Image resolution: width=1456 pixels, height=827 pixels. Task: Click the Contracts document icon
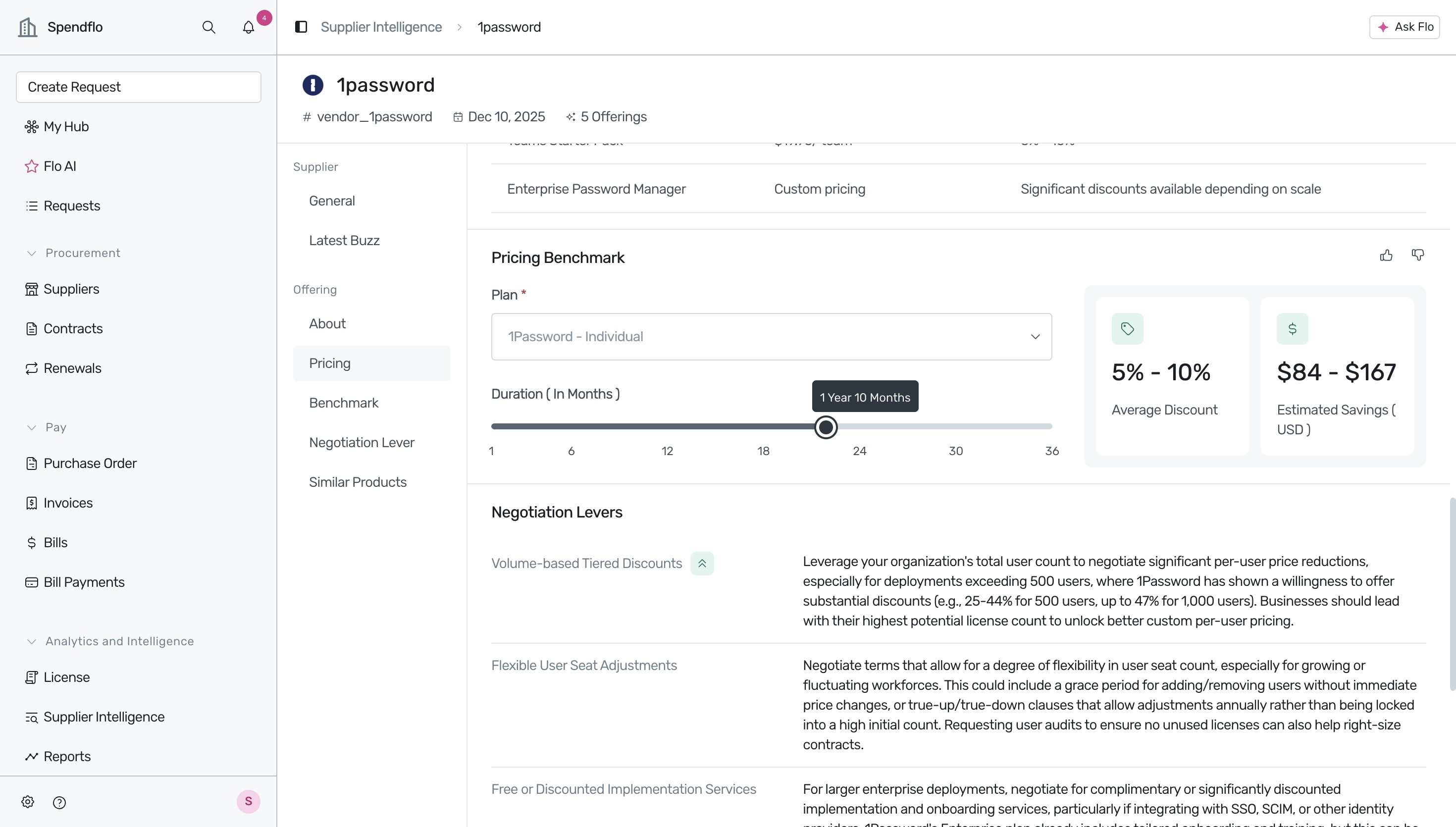(32, 329)
